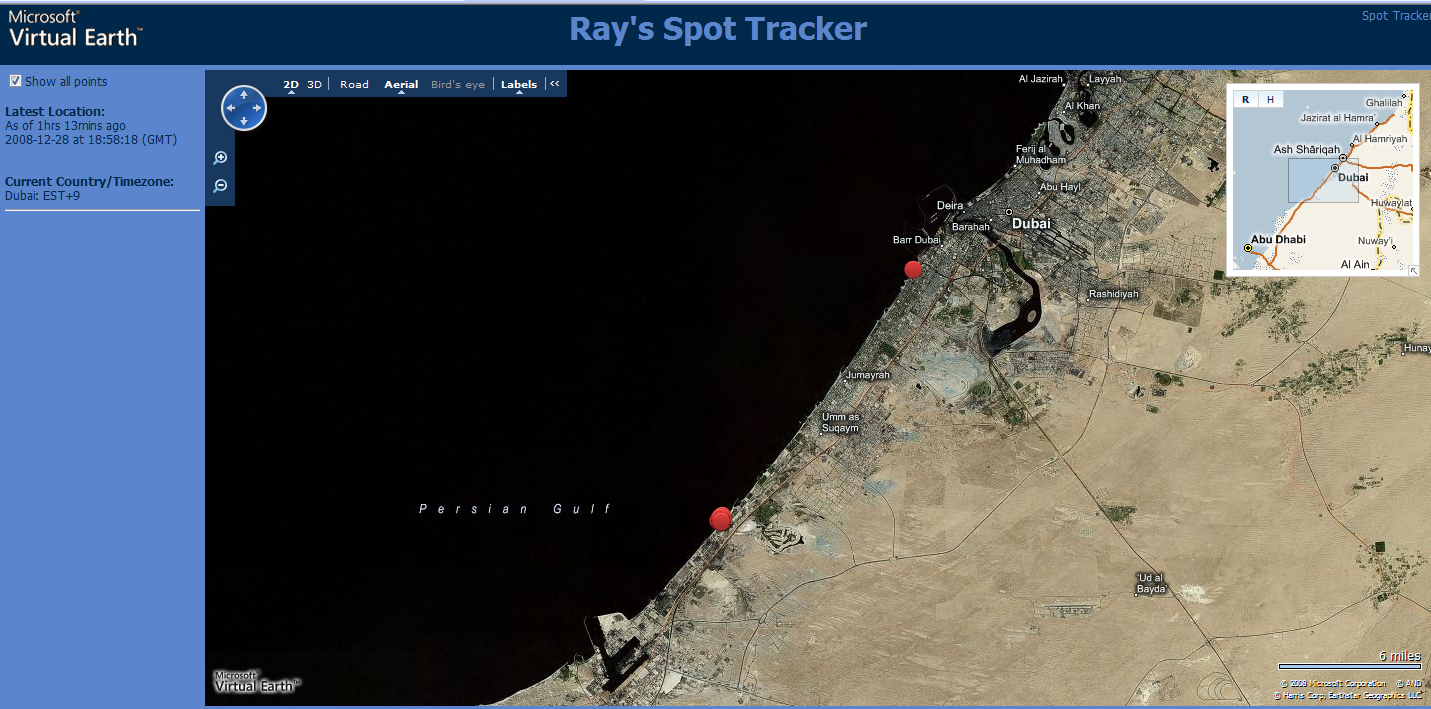The height and width of the screenshot is (709, 1431).
Task: Click the mini map viewport rectangle
Action: click(1323, 180)
